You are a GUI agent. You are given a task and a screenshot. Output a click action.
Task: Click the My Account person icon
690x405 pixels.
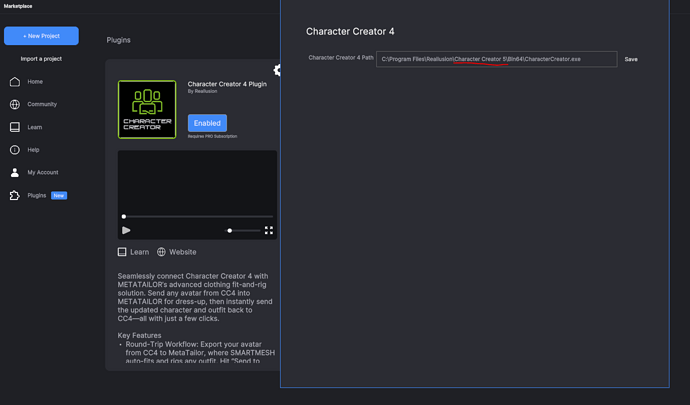point(15,172)
